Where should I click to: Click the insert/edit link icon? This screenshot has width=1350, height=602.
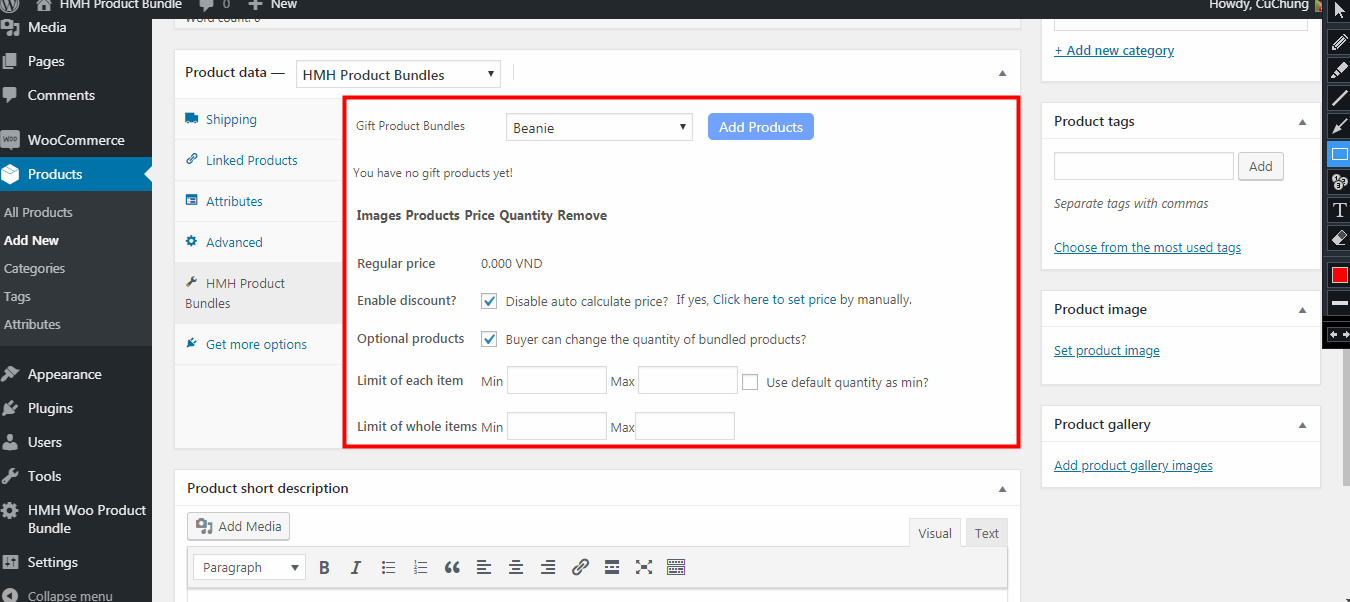[580, 567]
